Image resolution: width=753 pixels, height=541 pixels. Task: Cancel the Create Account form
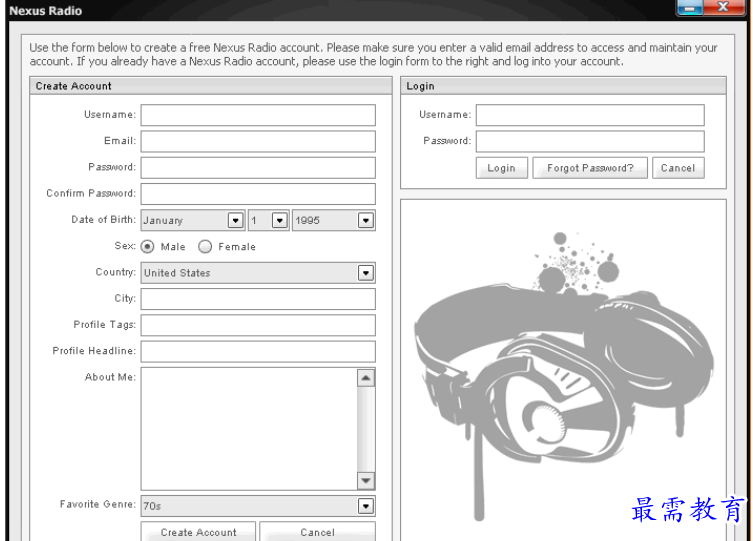(x=317, y=532)
